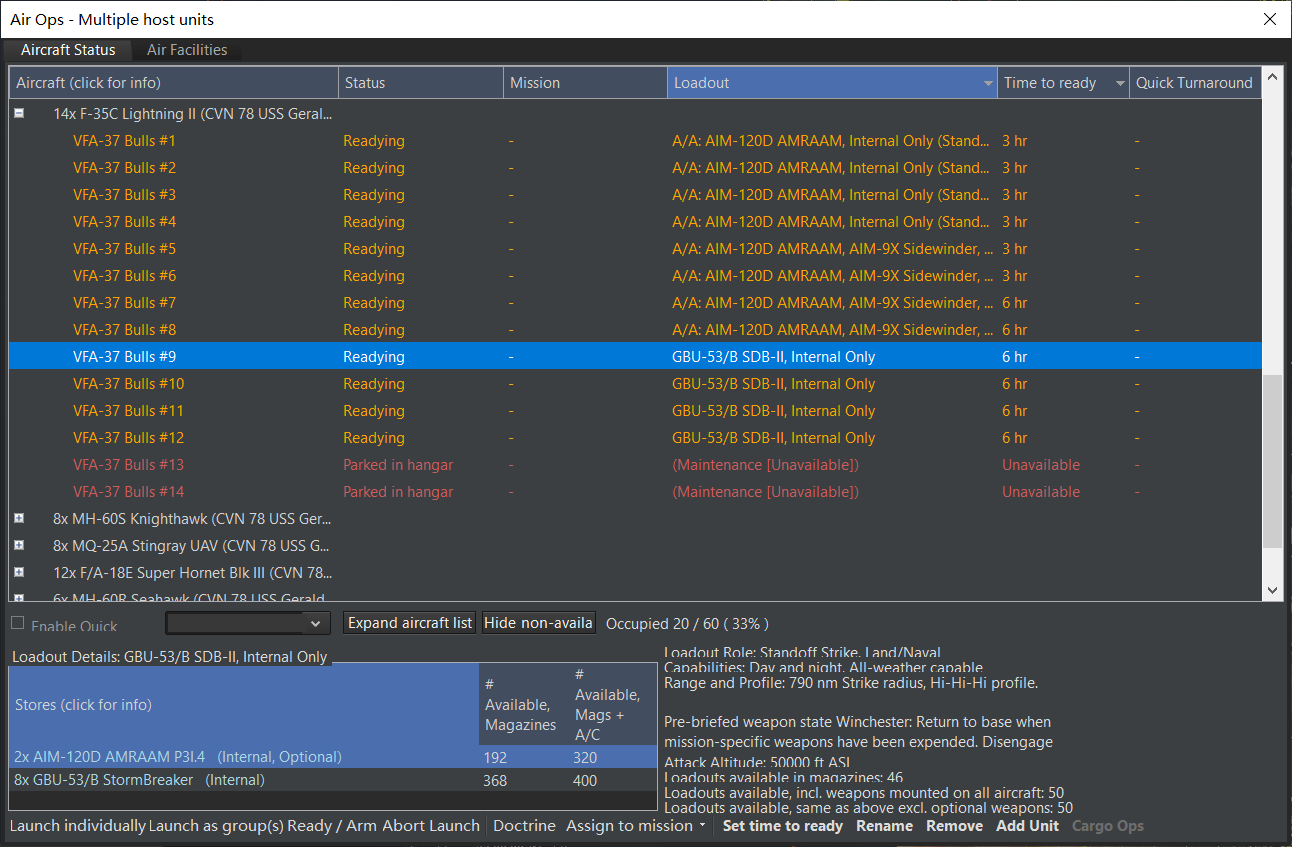Click the Quick Turnaround column header
The image size is (1292, 847).
1195,83
